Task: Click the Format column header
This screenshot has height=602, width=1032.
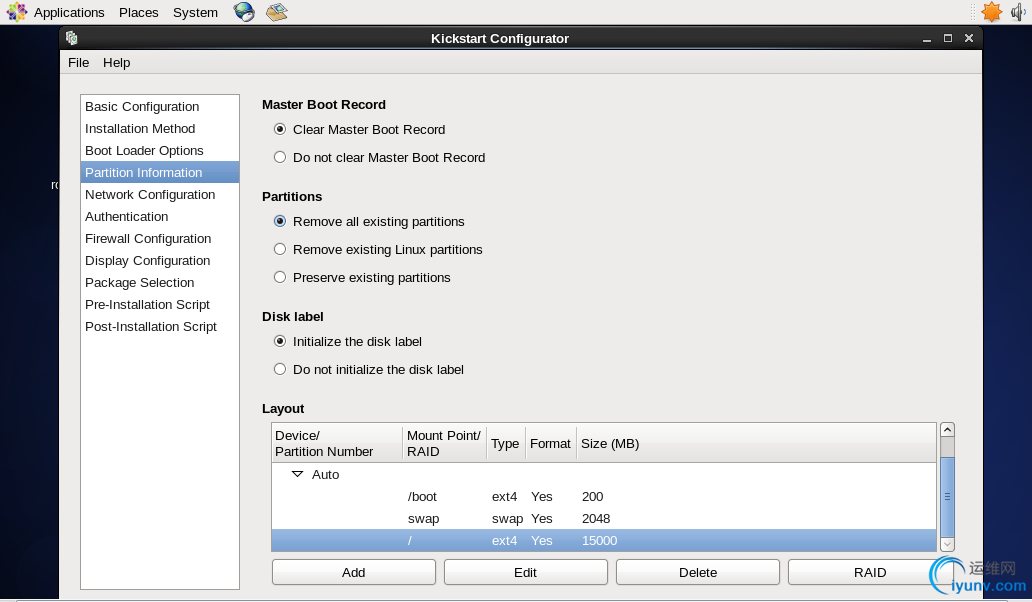Action: pyautogui.click(x=551, y=443)
